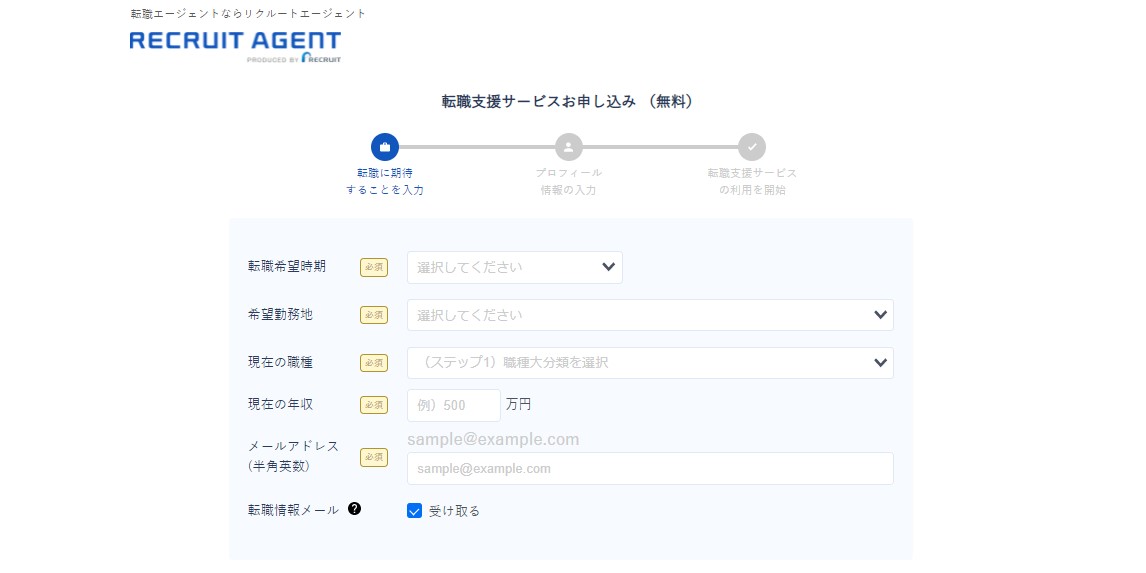This screenshot has height=573, width=1146.
Task: Click the progress bar between steps one and two
Action: point(476,147)
